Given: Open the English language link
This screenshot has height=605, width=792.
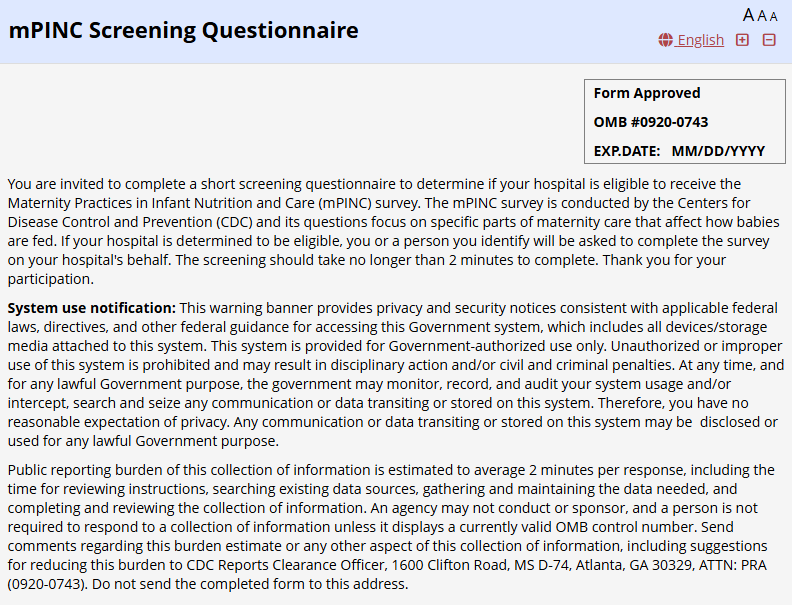Looking at the screenshot, I should tap(700, 40).
